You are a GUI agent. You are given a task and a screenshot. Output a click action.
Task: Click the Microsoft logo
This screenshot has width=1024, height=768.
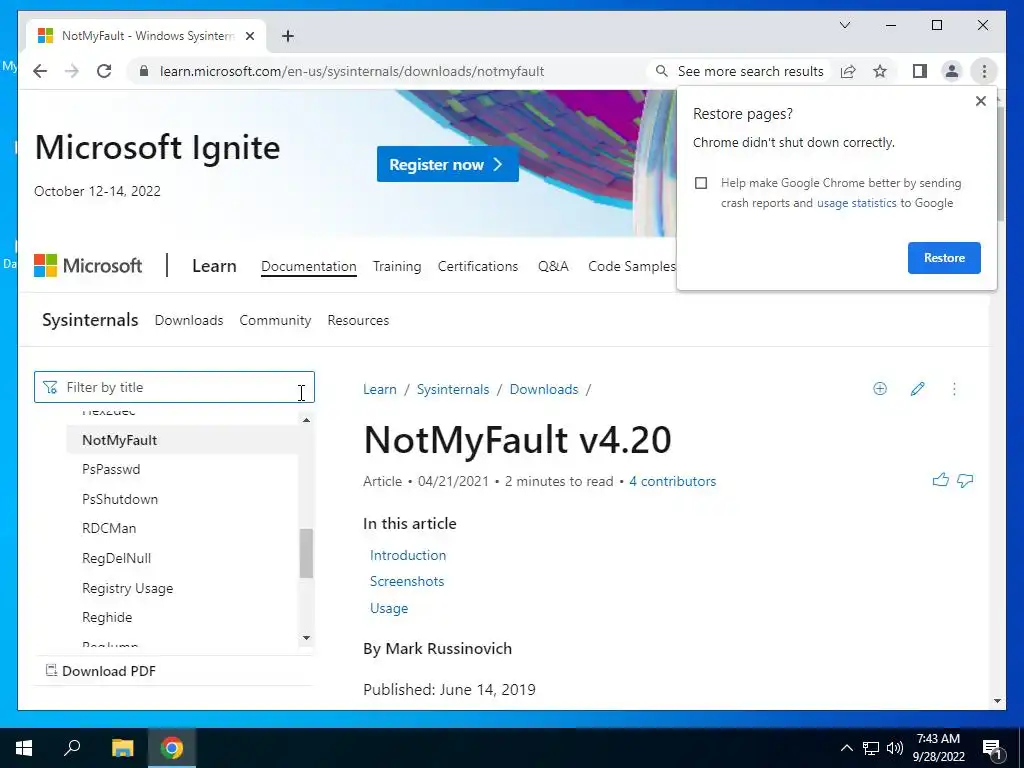point(88,266)
